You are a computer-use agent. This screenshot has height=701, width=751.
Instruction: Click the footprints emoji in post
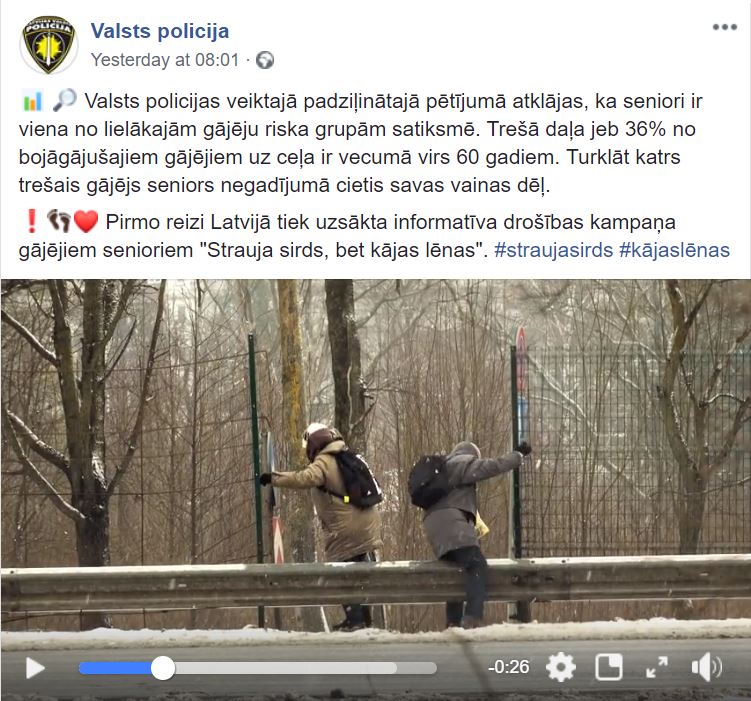59,221
